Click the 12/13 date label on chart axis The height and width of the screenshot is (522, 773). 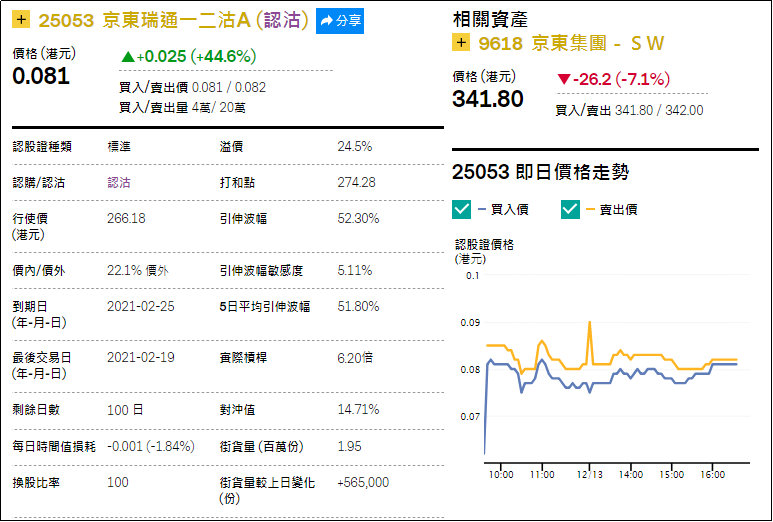click(x=590, y=475)
